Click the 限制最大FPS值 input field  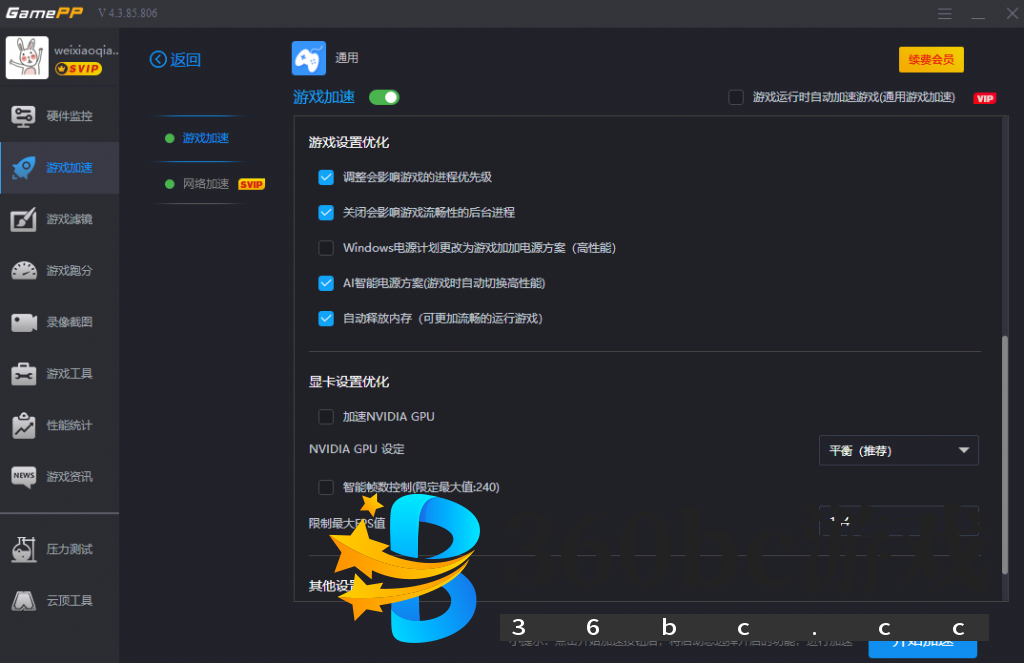click(x=897, y=522)
